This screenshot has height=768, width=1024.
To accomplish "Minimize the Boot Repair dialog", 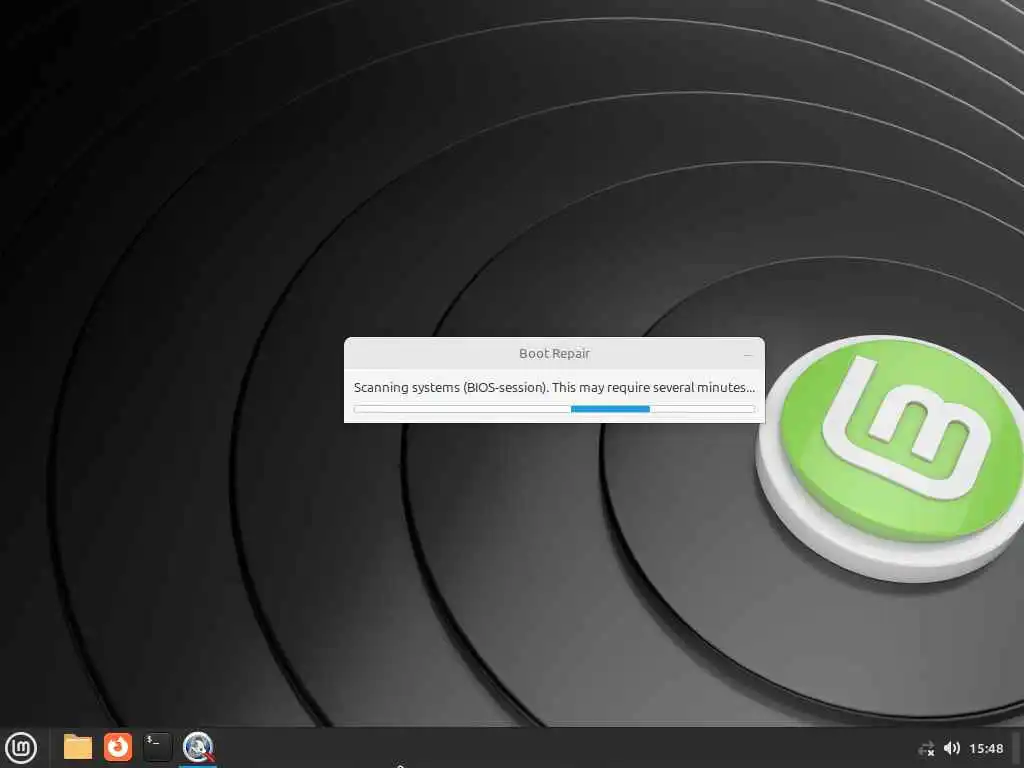I will tap(748, 355).
